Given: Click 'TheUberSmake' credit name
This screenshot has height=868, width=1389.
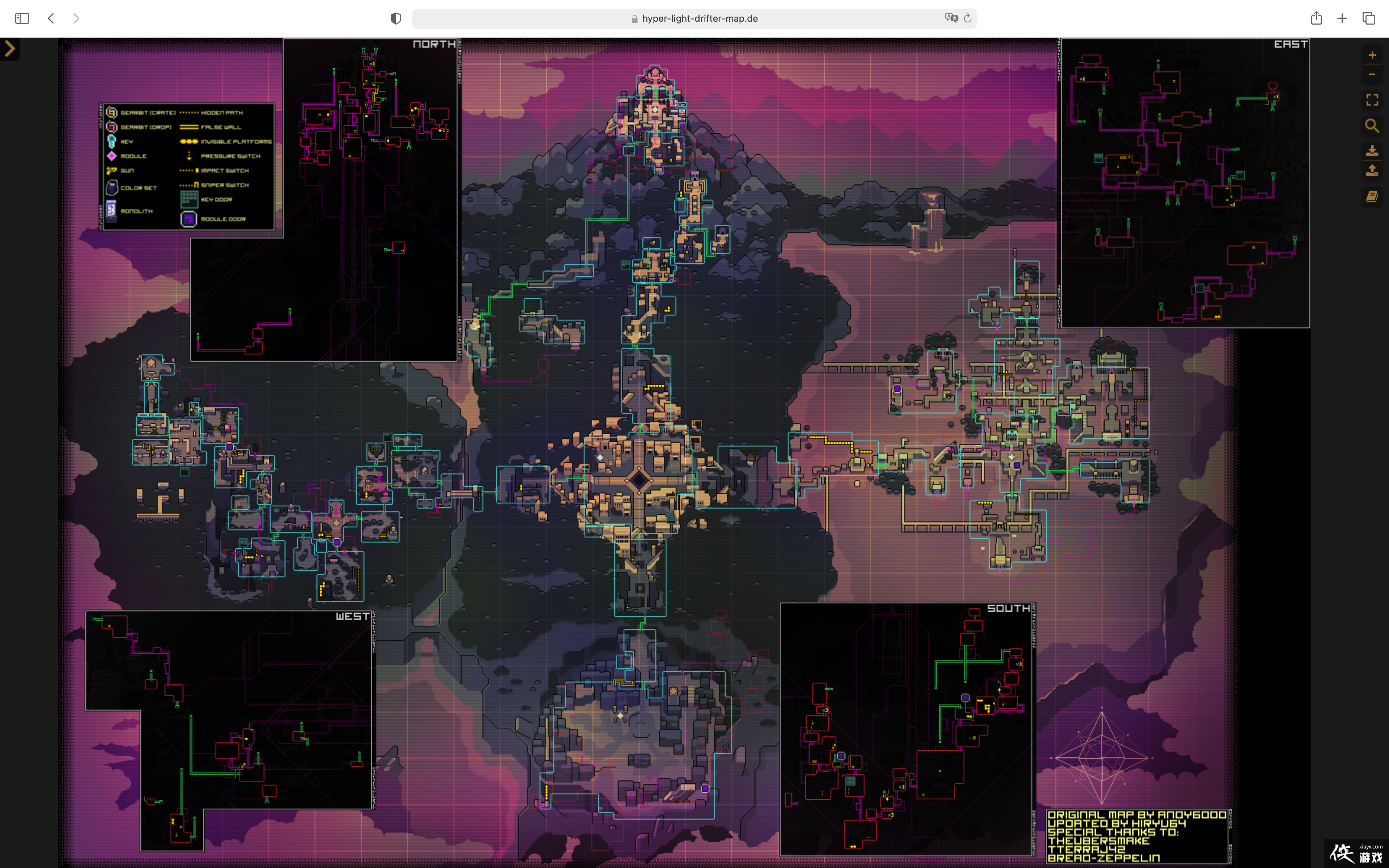Looking at the screenshot, I should pyautogui.click(x=1099, y=841).
